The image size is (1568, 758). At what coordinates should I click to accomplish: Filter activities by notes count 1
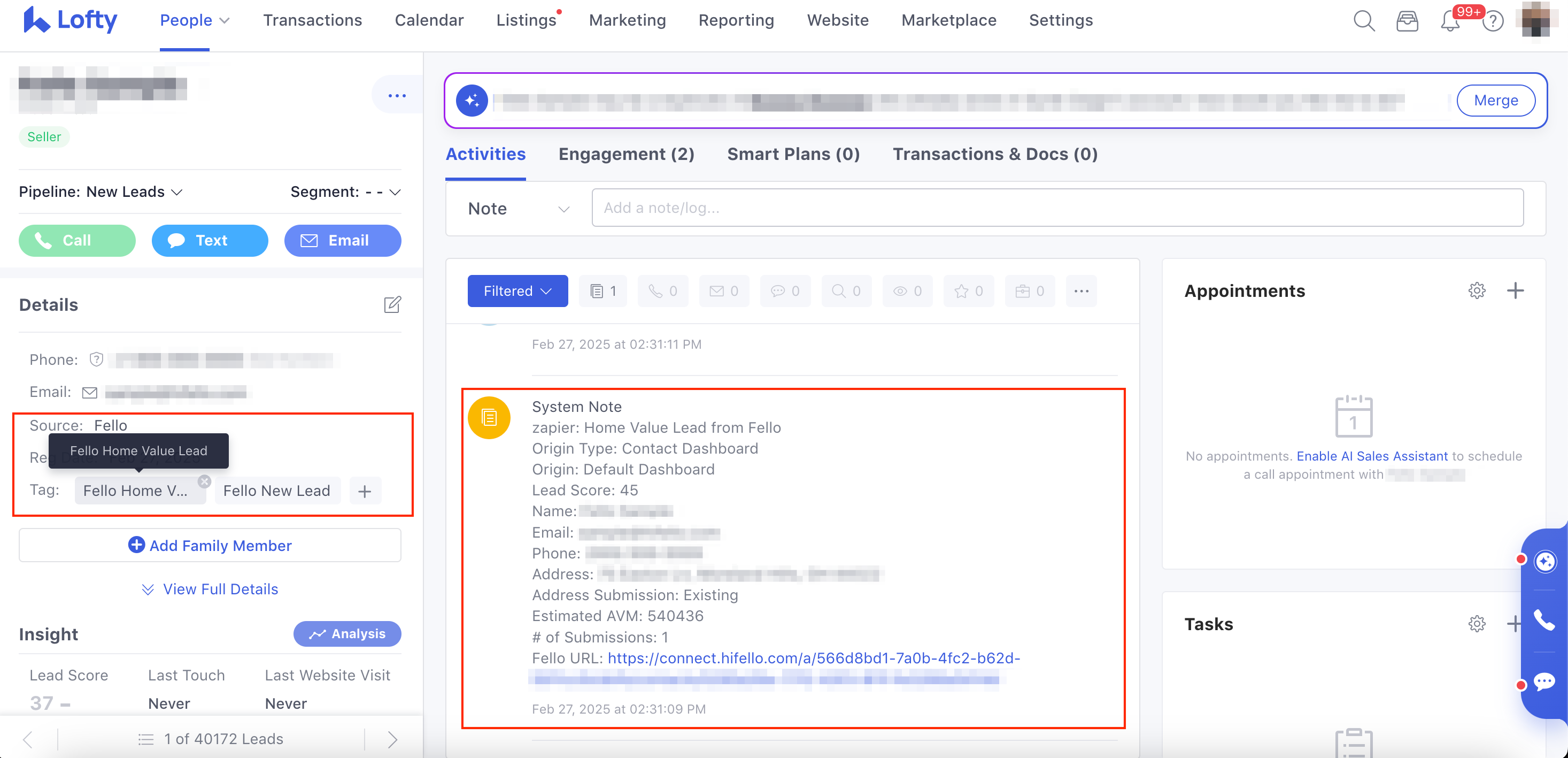[x=603, y=291]
